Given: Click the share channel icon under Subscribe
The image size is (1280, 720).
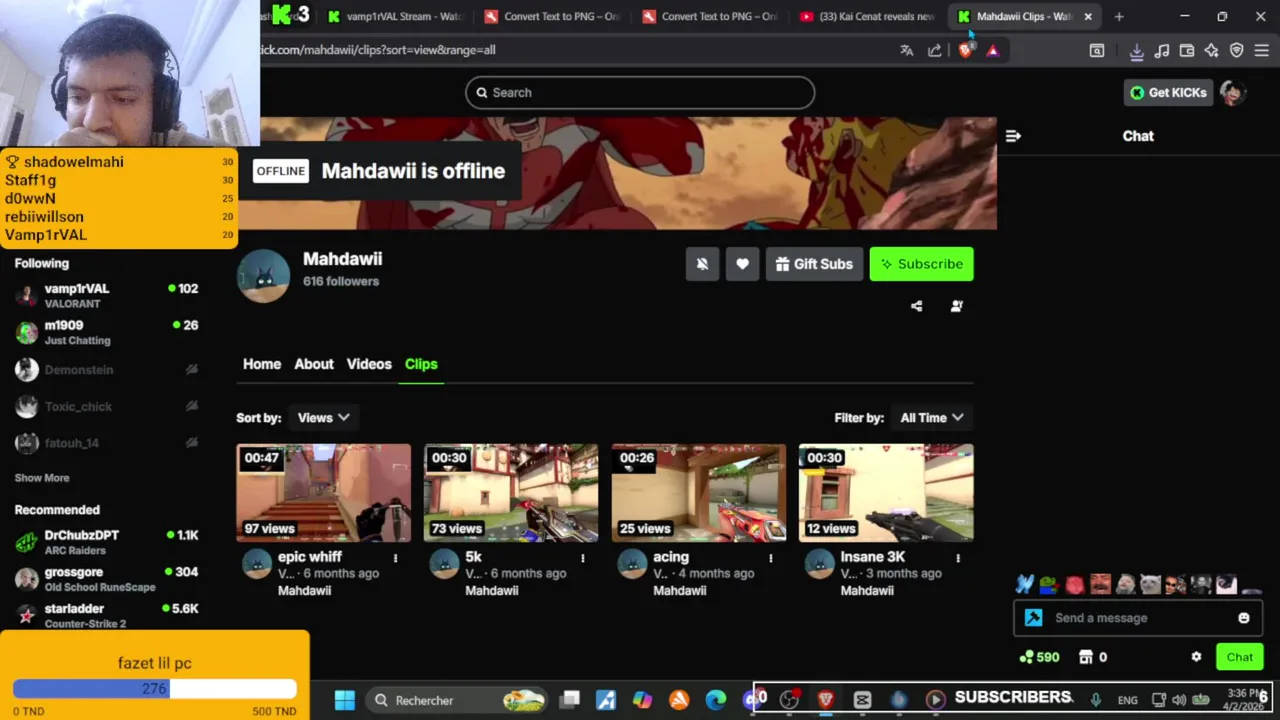Looking at the screenshot, I should pyautogui.click(x=917, y=306).
